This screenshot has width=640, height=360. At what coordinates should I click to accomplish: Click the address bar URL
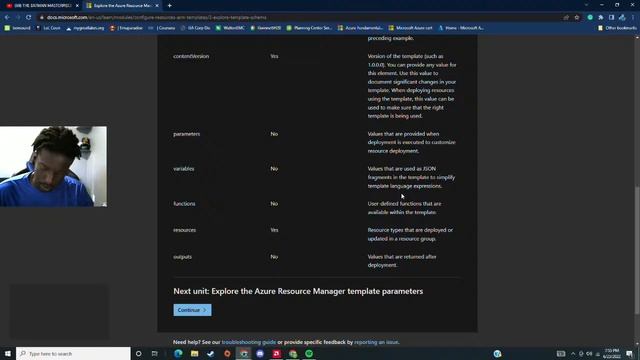click(x=156, y=18)
